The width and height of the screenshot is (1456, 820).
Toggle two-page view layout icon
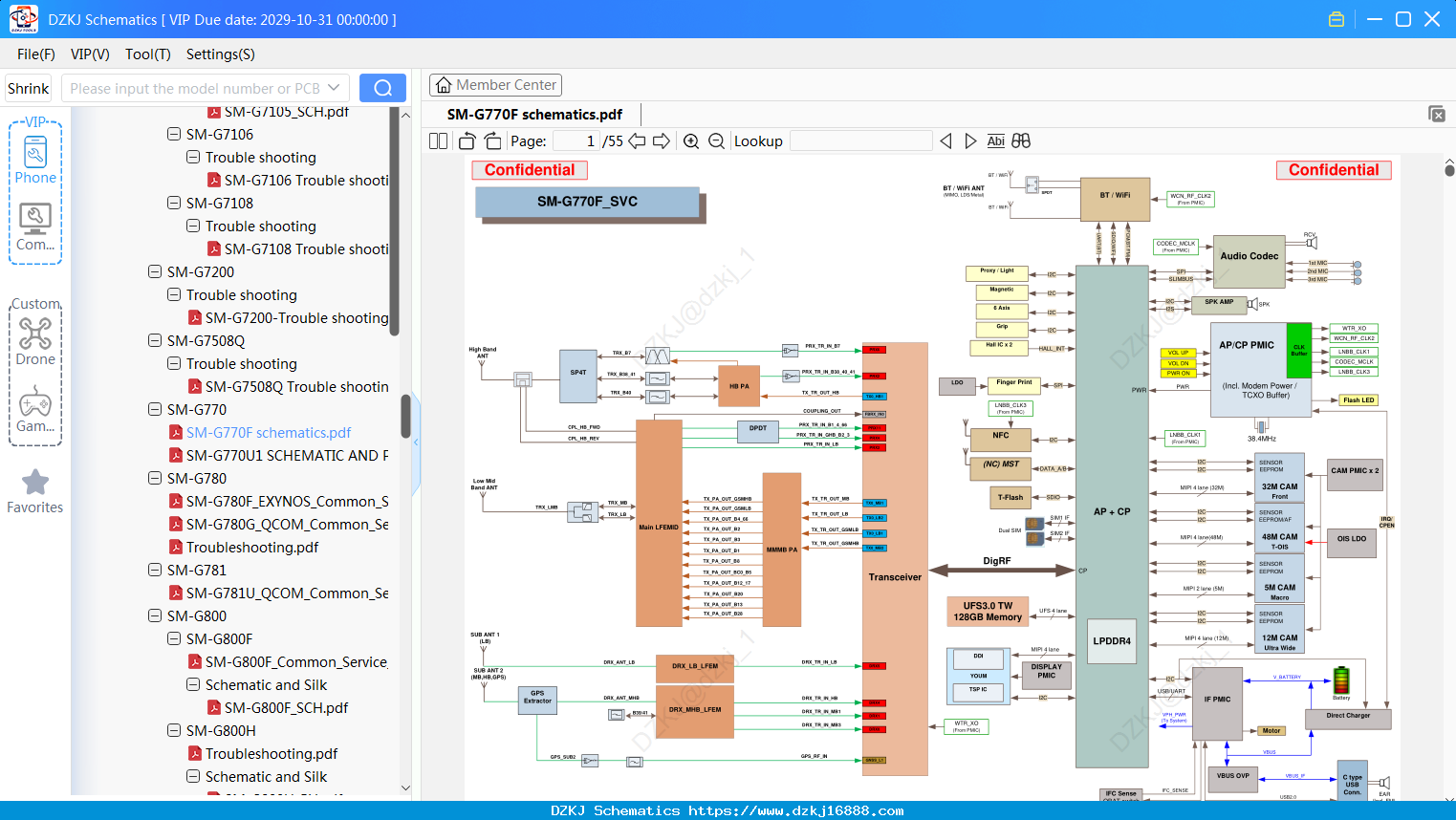(x=438, y=141)
